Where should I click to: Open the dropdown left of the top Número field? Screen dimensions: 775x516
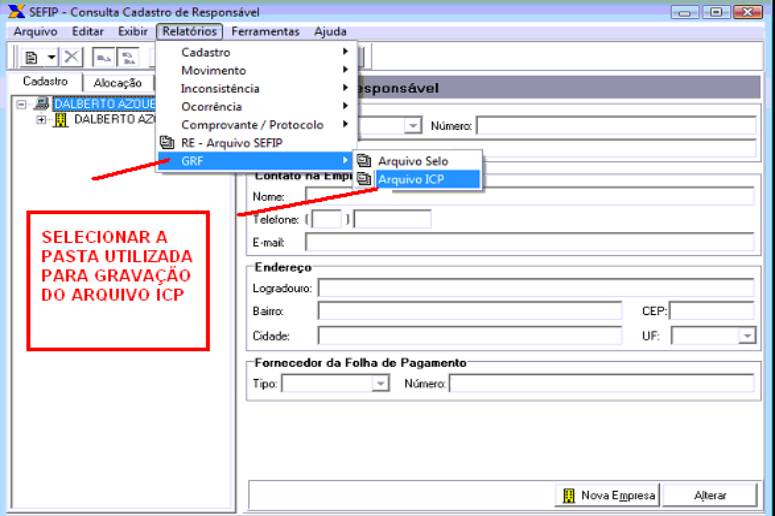tap(412, 126)
